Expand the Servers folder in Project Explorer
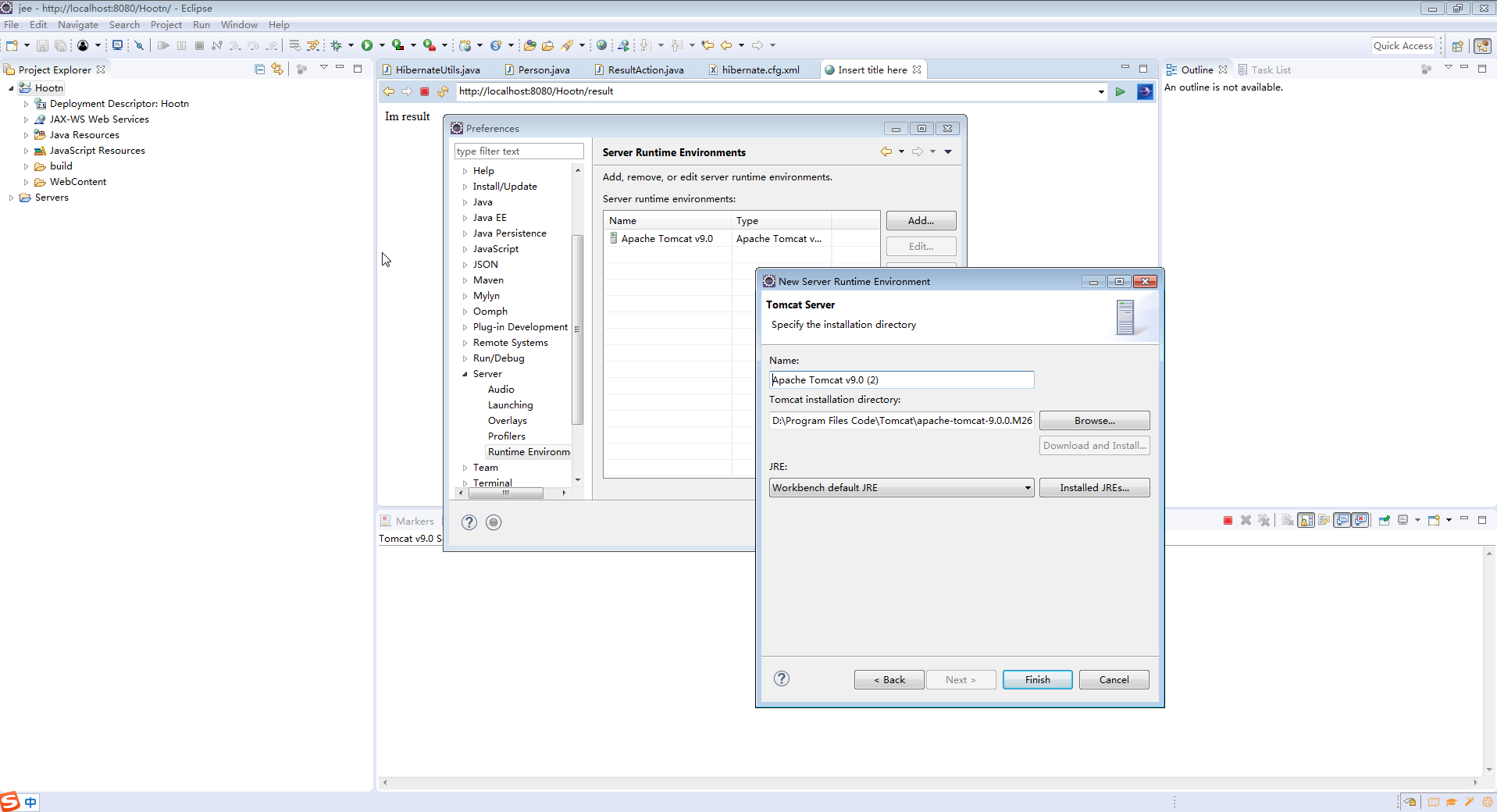Screen dimensions: 1497x812 click(11, 198)
